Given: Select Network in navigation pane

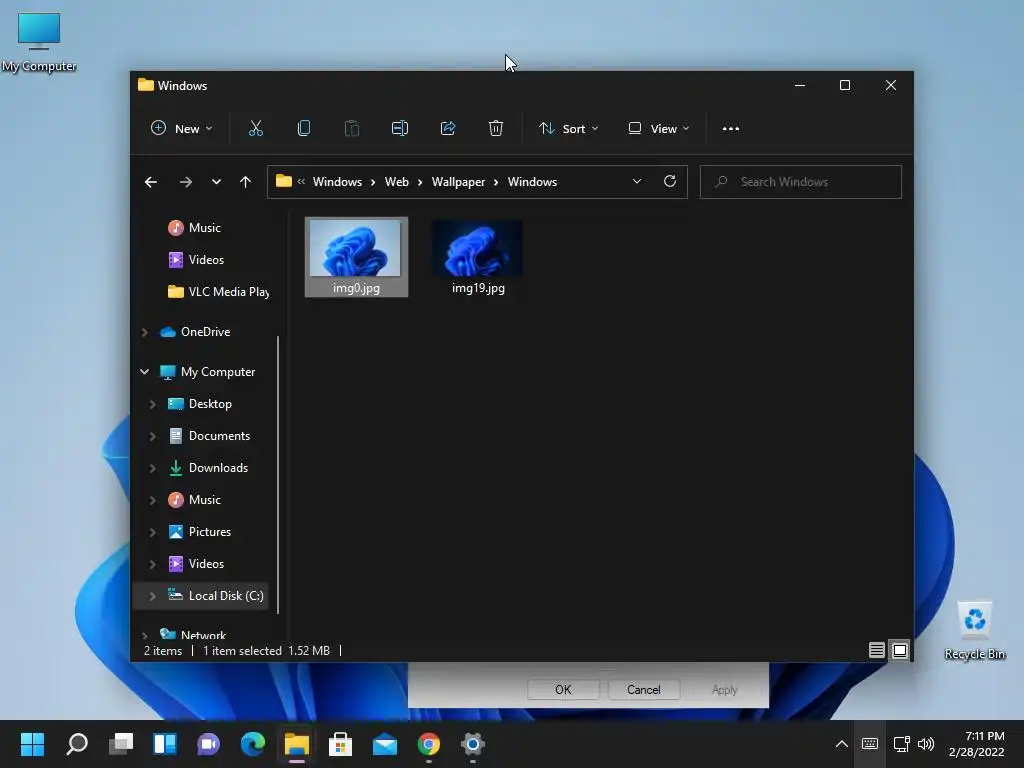Looking at the screenshot, I should [x=203, y=635].
